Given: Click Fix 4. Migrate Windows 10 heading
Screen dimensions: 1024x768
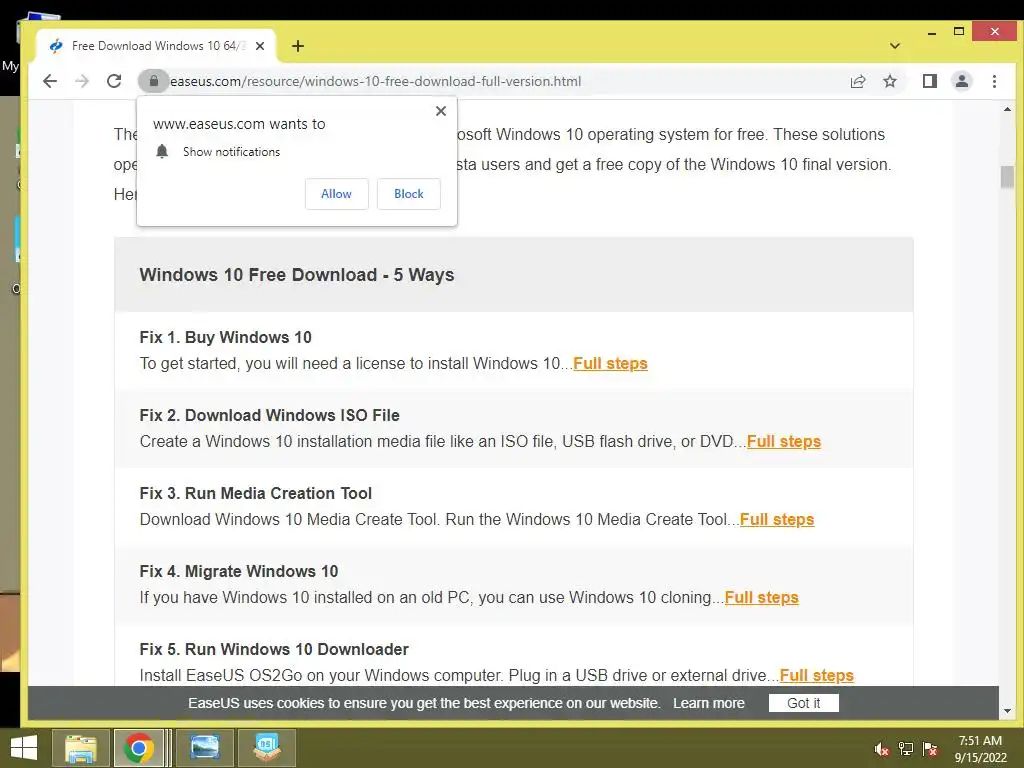Looking at the screenshot, I should coord(238,571).
